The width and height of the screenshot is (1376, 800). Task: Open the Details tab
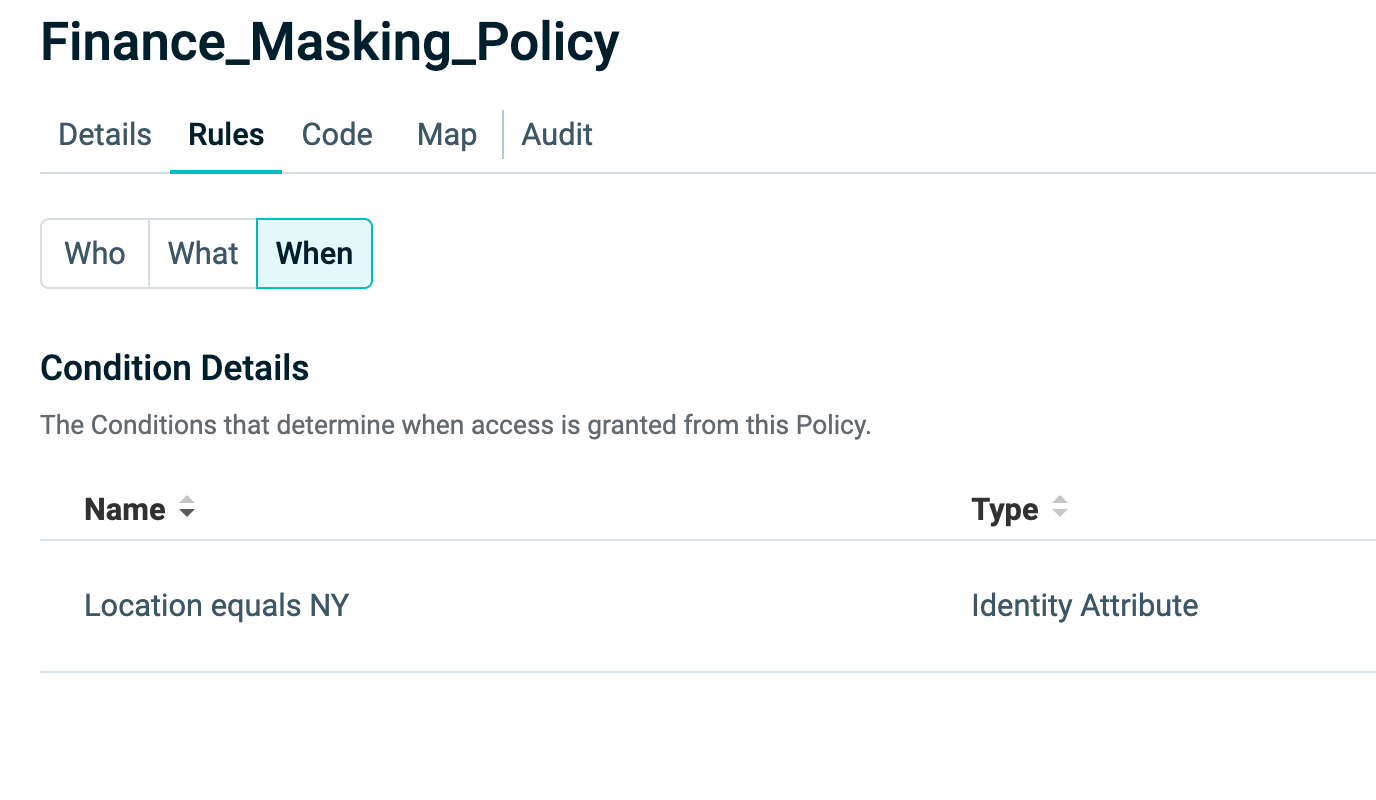105,135
